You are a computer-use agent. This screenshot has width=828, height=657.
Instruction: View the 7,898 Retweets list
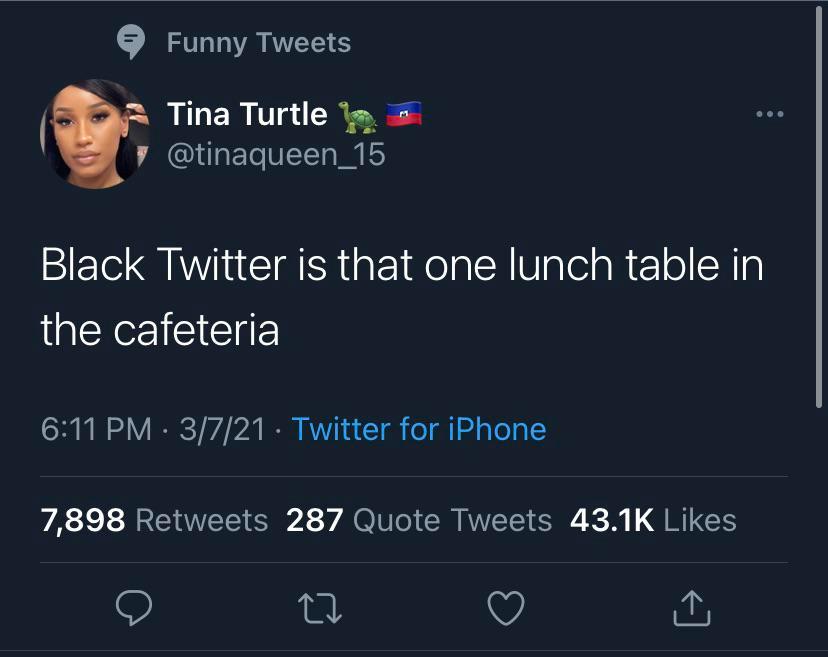[x=152, y=519]
